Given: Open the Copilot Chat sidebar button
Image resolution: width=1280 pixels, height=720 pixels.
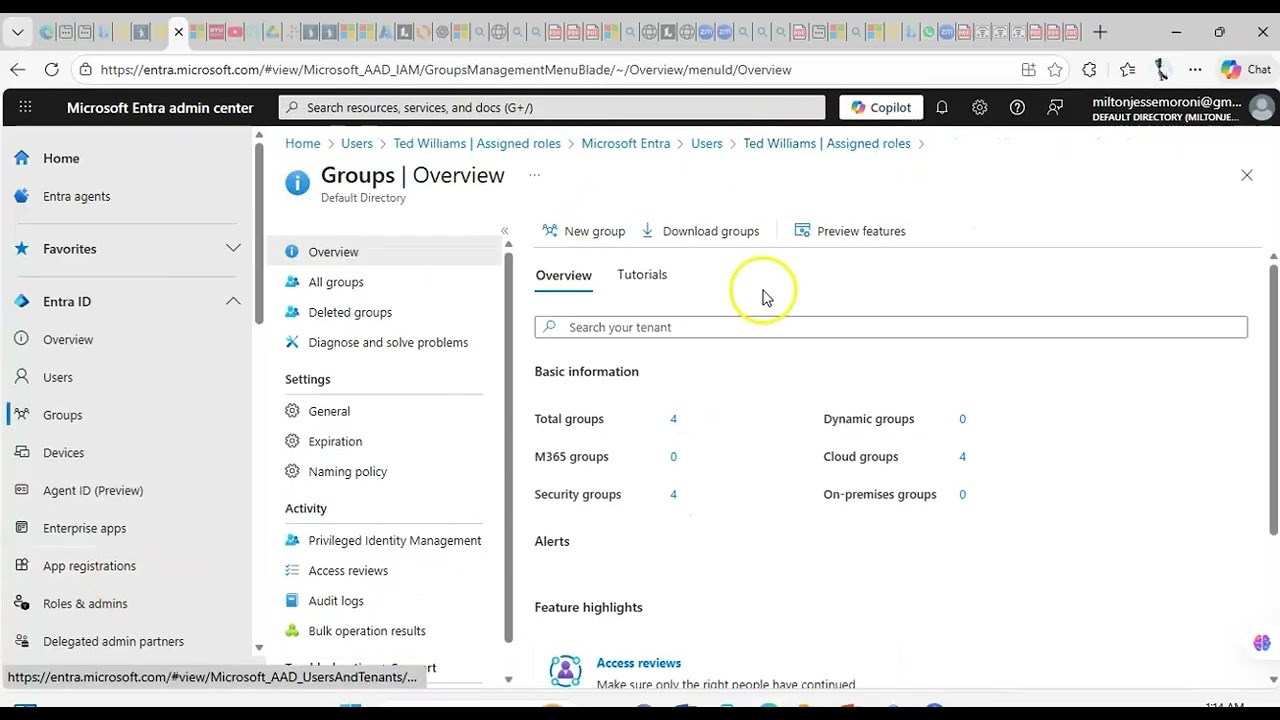Looking at the screenshot, I should pyautogui.click(x=1246, y=70).
